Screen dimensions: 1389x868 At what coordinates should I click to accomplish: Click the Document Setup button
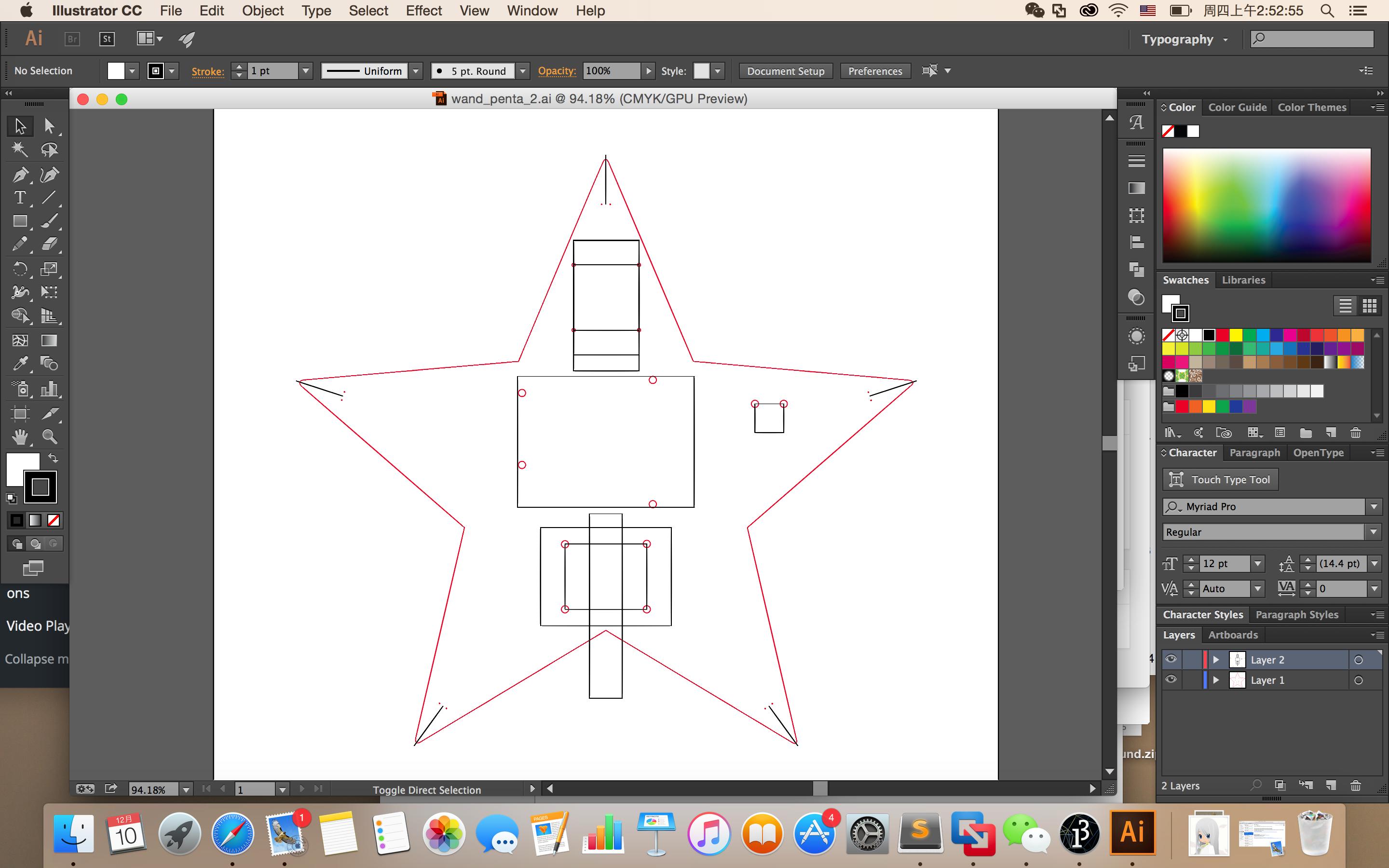(785, 71)
